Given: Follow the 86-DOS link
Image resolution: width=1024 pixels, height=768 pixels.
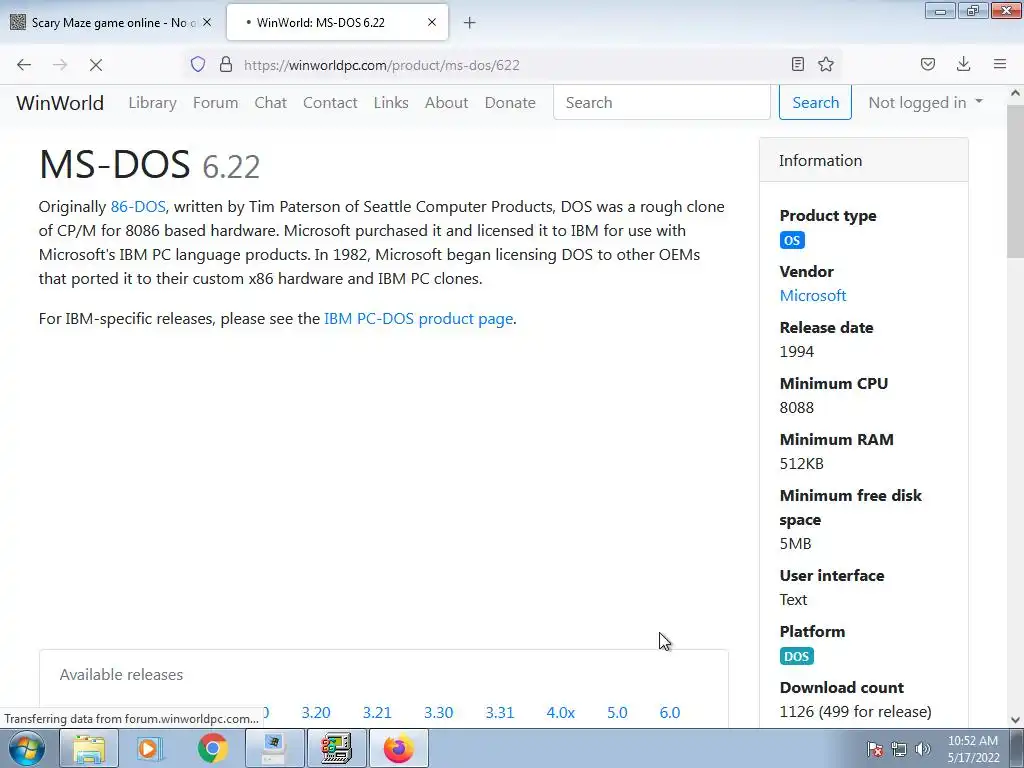Looking at the screenshot, I should [138, 206].
